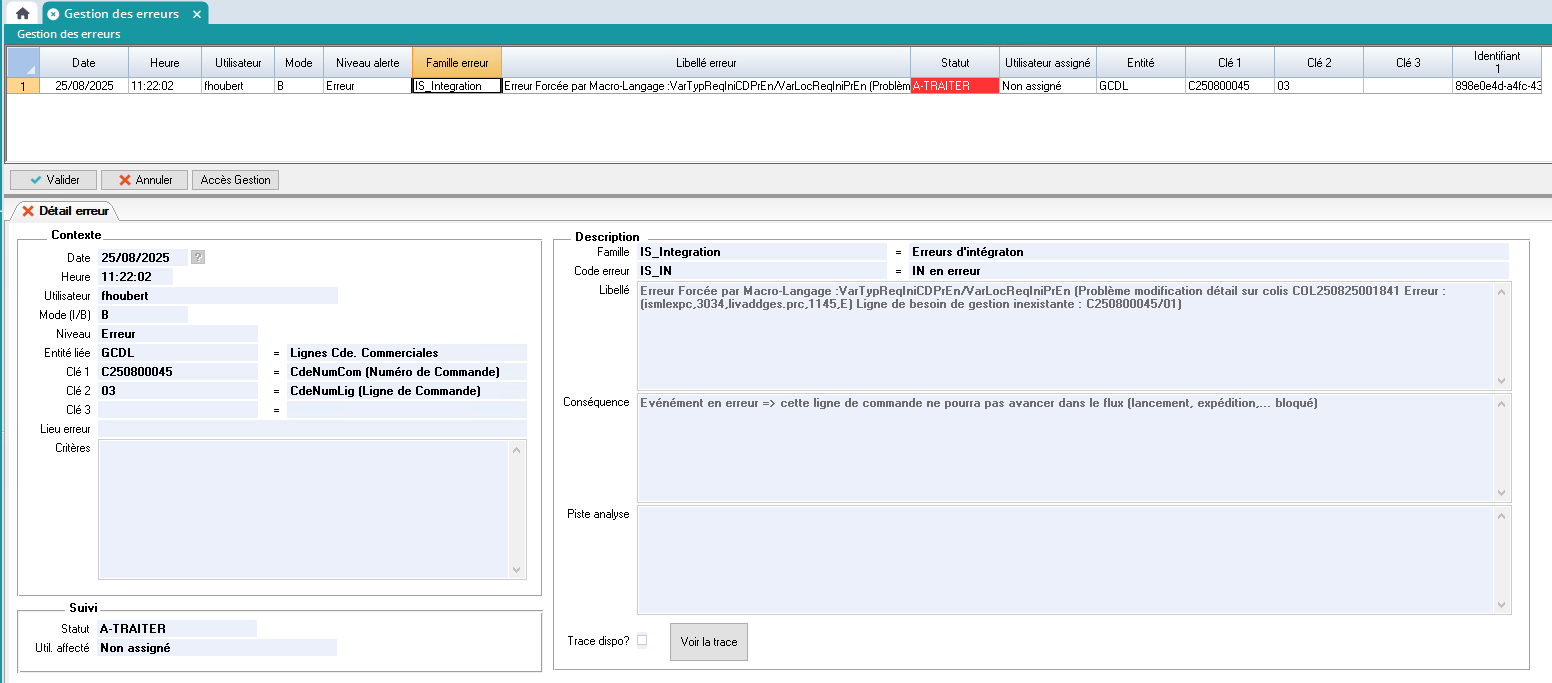
Task: Open the Home tab icon
Action: (x=22, y=14)
